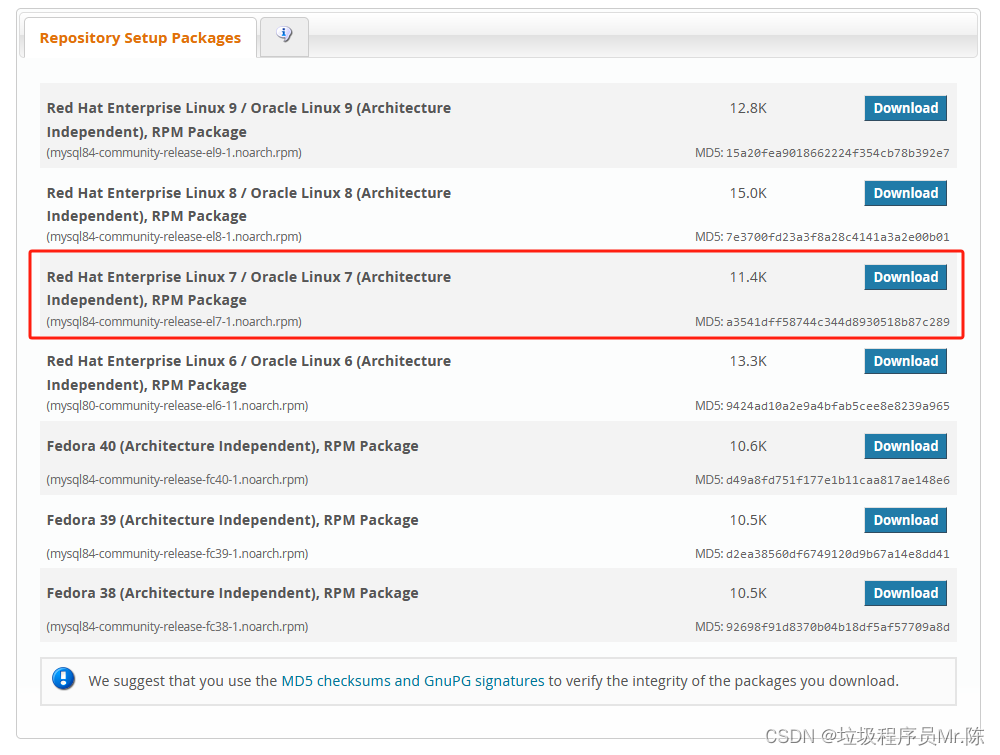The width and height of the screenshot is (1000, 755).
Task: Click the Red Hat Enterprise Linux 8 package title
Action: click(x=249, y=205)
